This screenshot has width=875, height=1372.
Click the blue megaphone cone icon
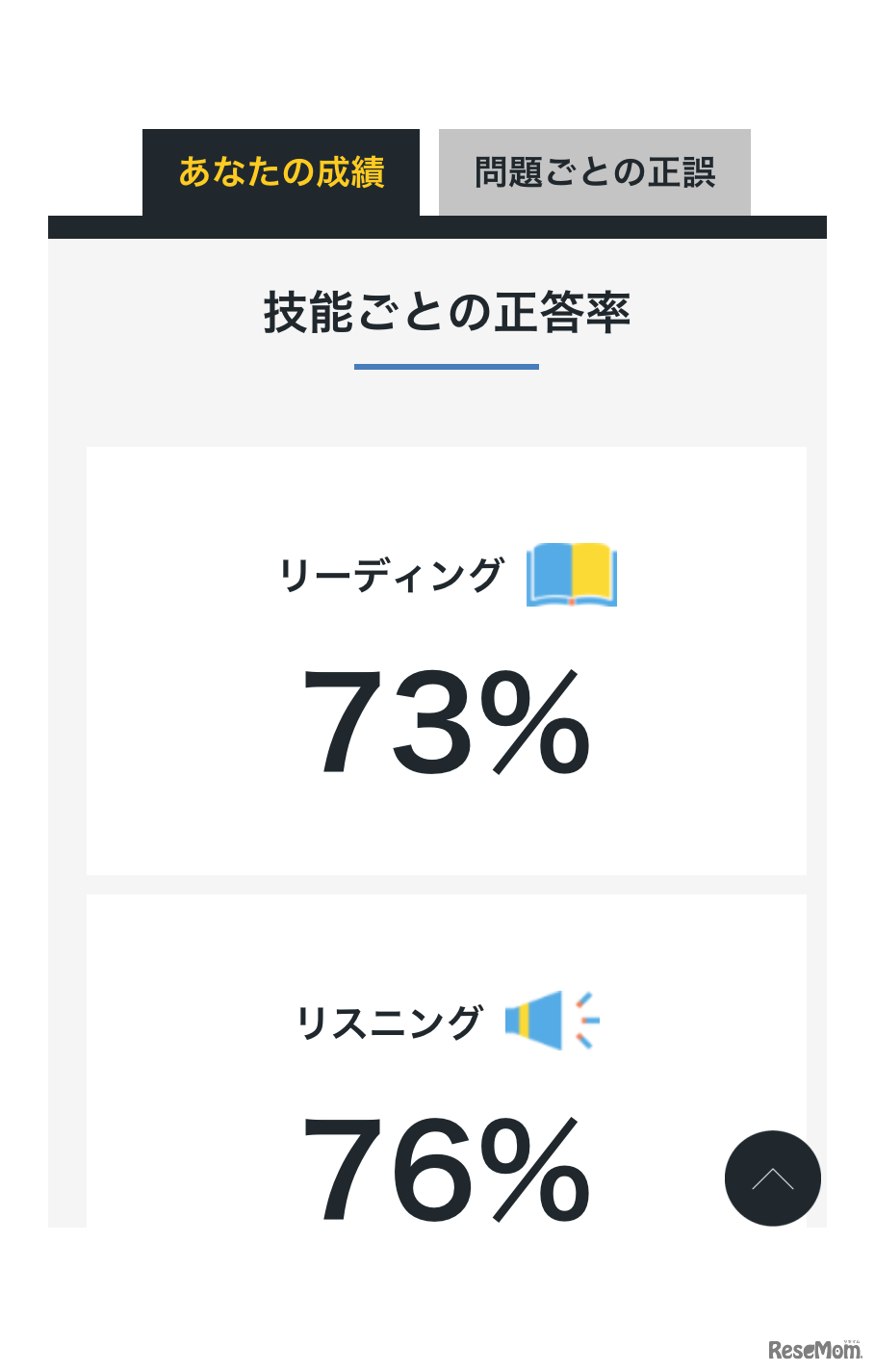click(x=546, y=1020)
